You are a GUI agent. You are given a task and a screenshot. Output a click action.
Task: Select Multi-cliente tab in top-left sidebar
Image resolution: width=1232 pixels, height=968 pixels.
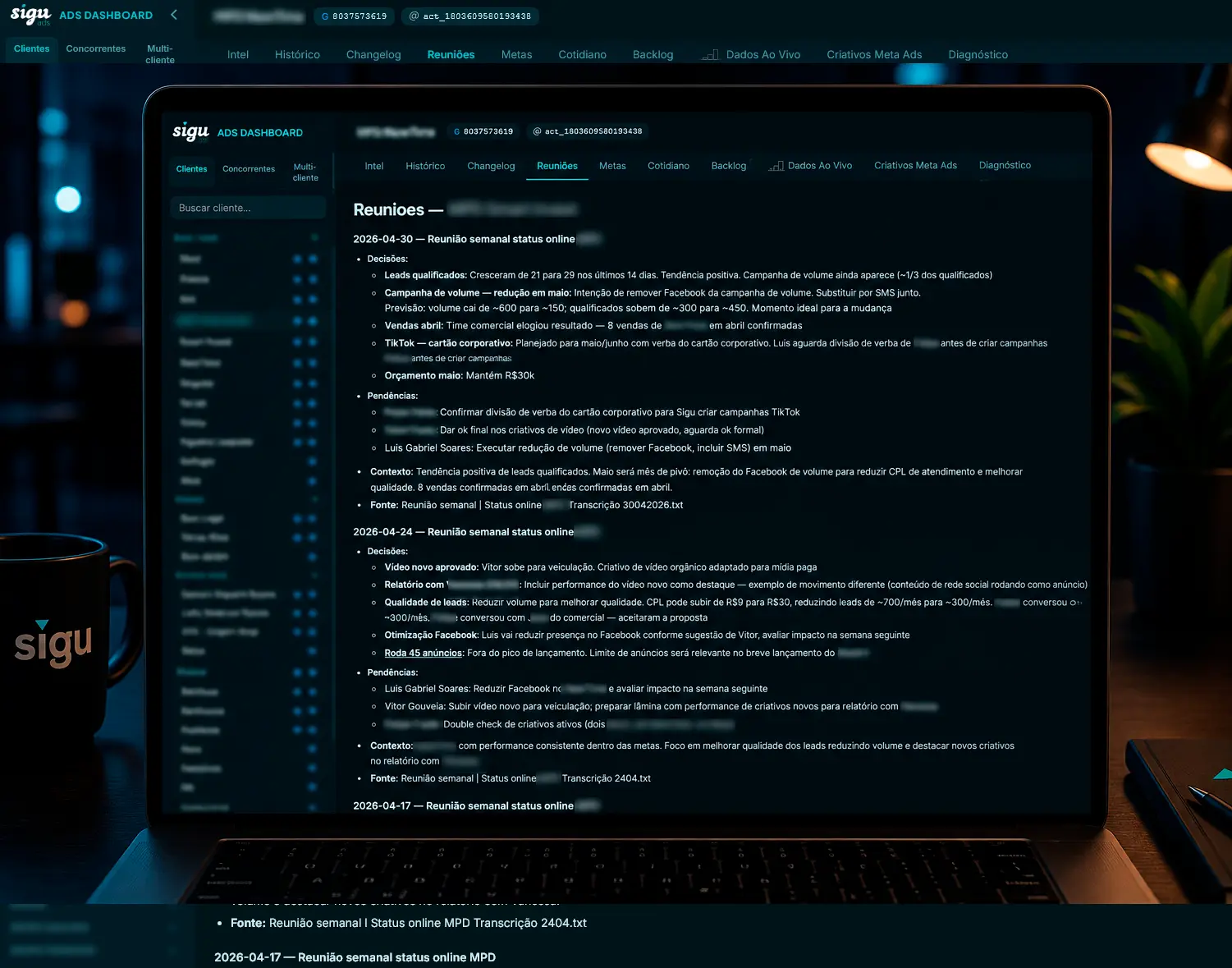point(160,54)
